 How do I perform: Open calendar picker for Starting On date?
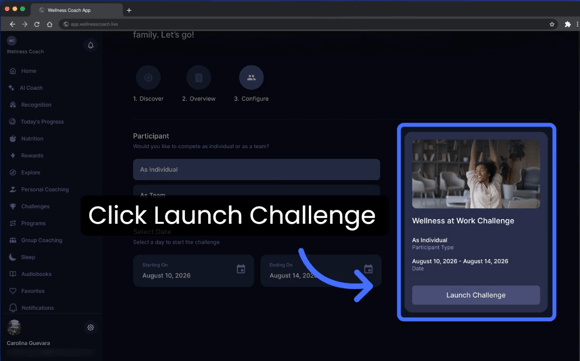point(241,269)
